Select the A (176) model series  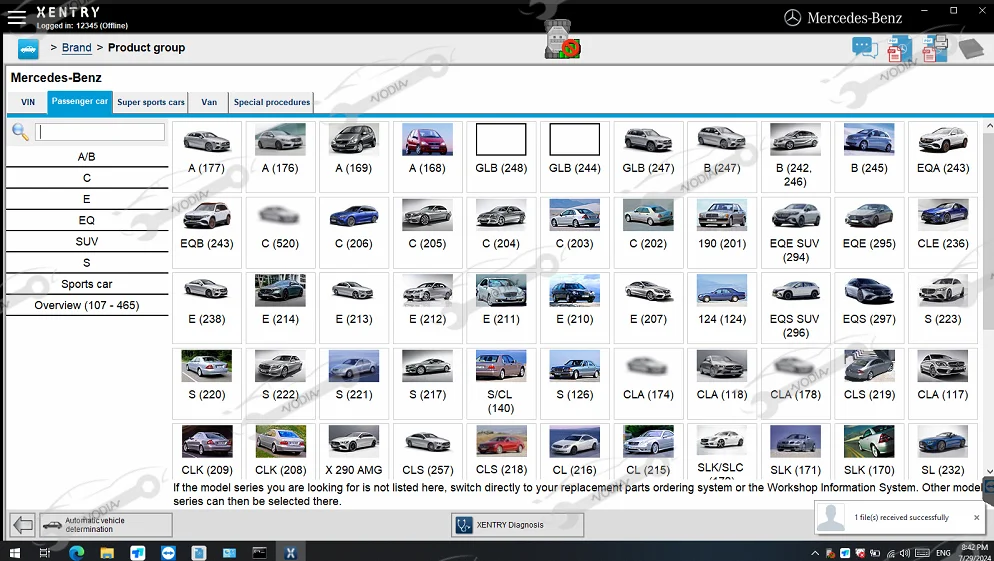(x=280, y=157)
